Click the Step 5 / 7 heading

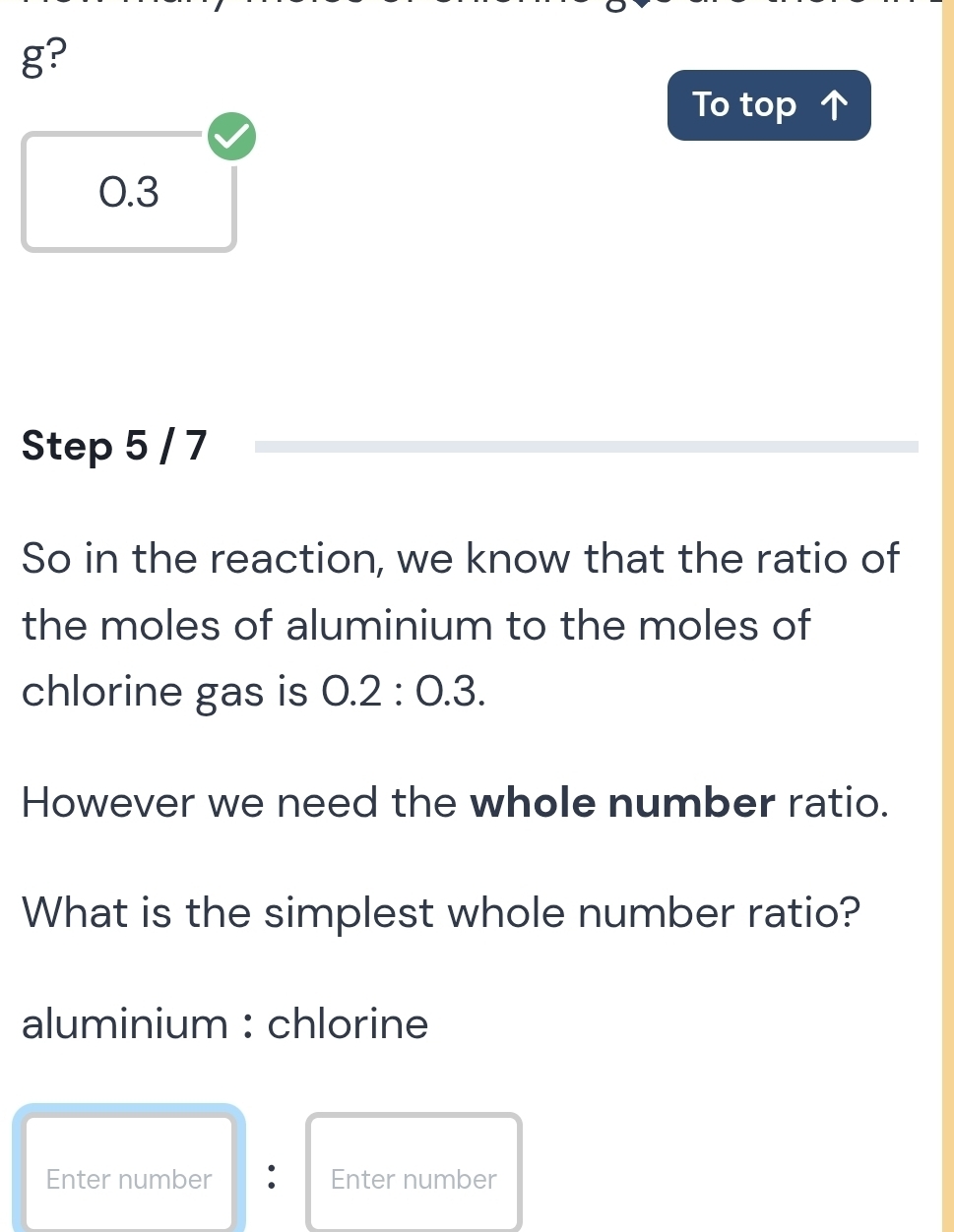[115, 446]
